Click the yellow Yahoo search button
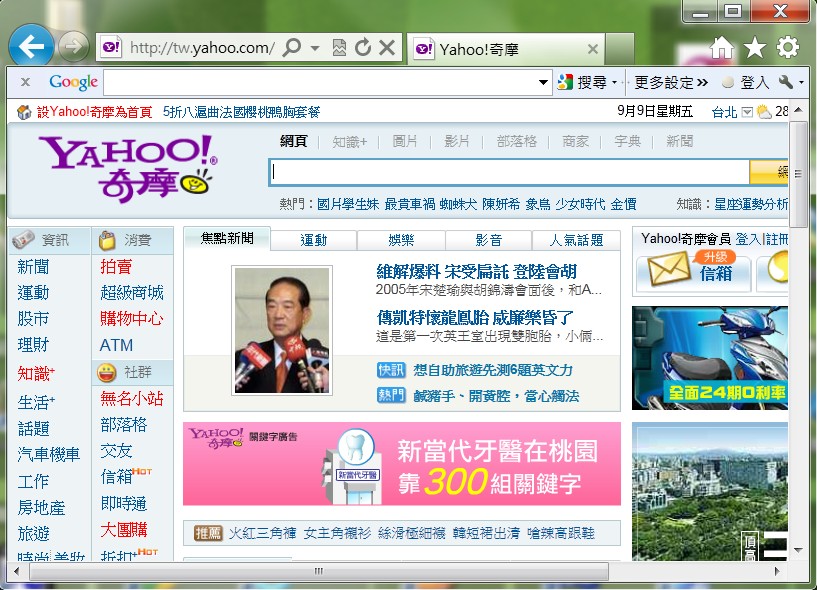817x590 pixels. 769,173
